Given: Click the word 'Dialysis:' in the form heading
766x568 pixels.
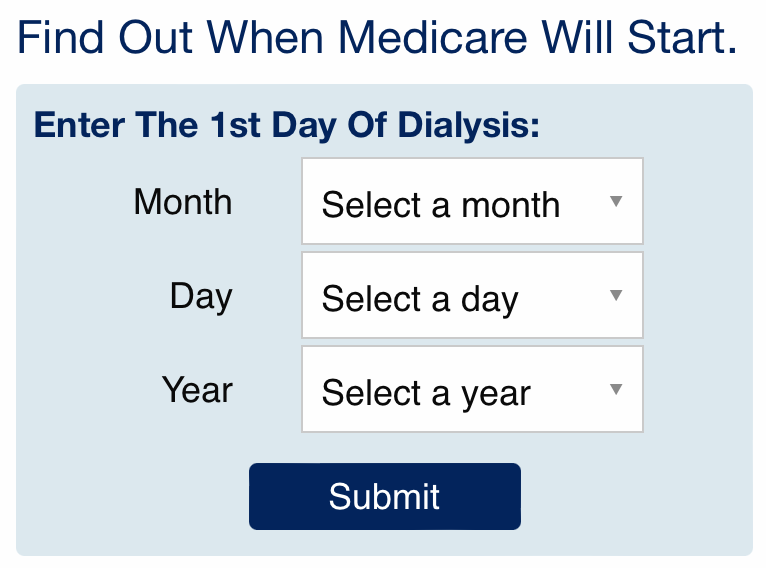Looking at the screenshot, I should point(469,126).
